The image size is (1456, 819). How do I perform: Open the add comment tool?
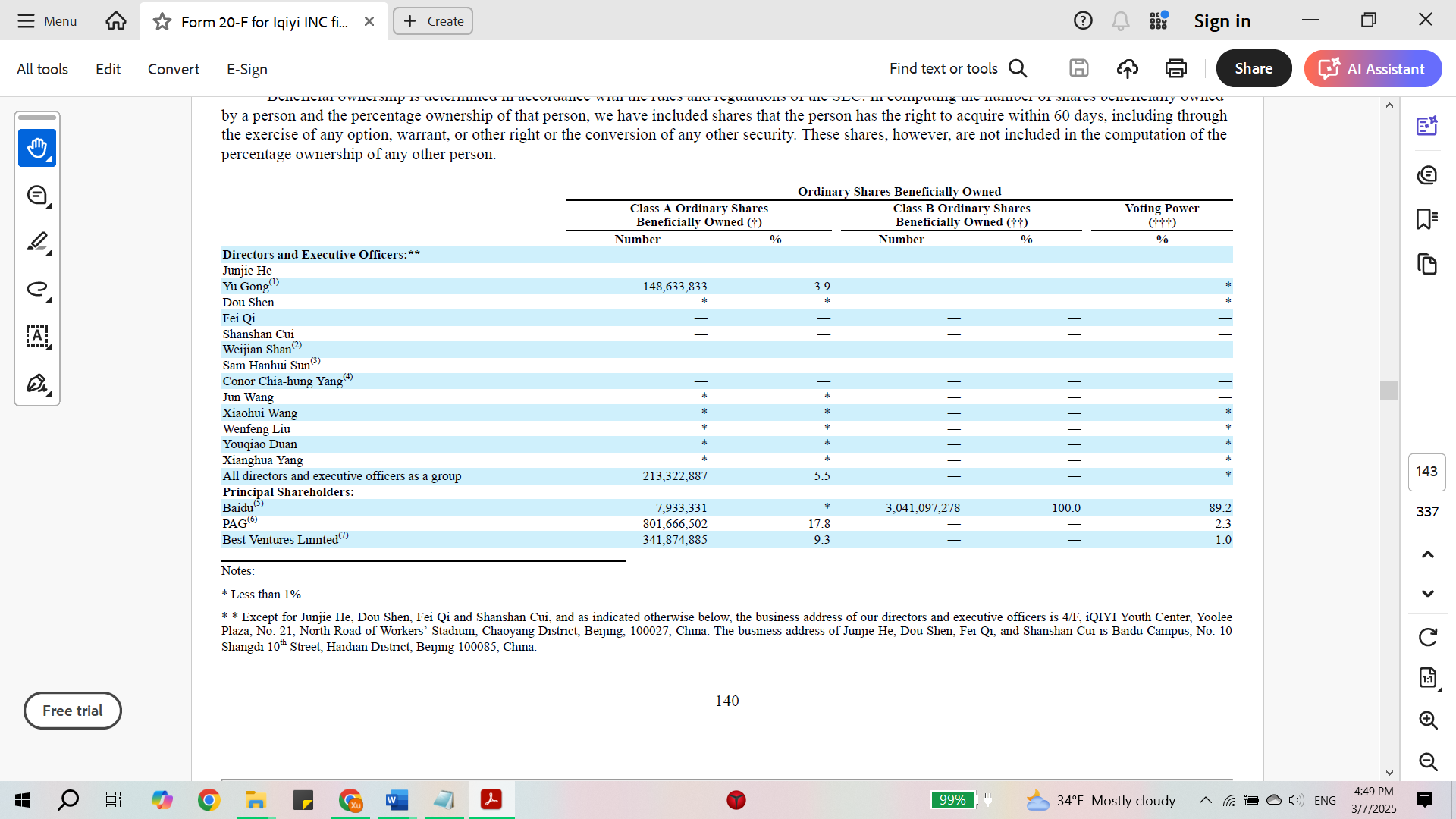pyautogui.click(x=37, y=196)
